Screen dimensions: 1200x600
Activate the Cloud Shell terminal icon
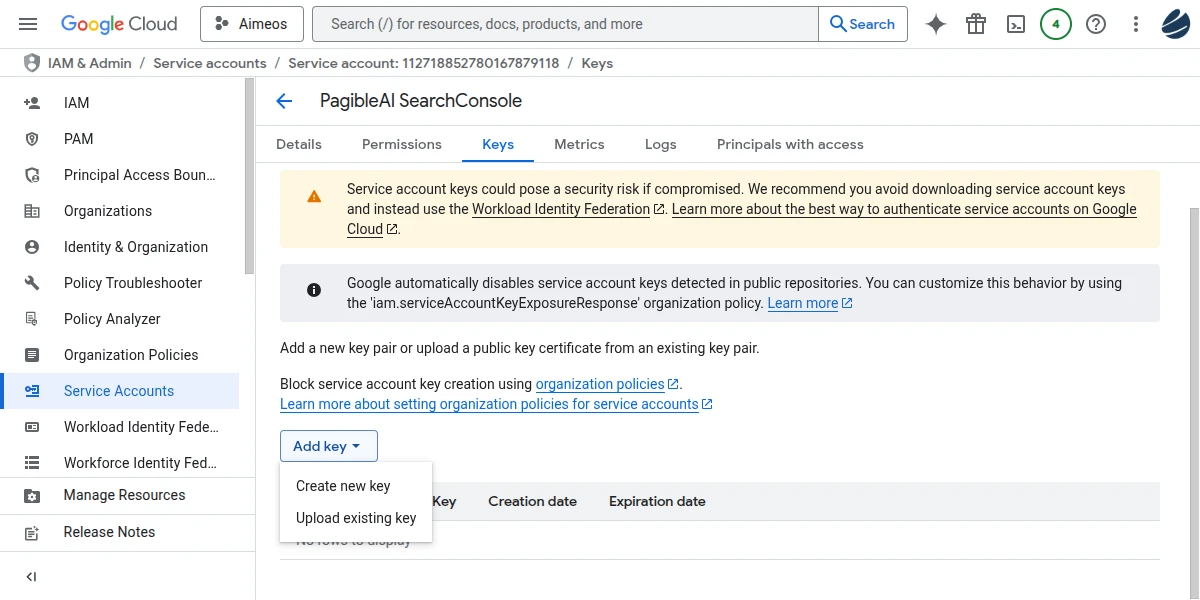pyautogui.click(x=1016, y=24)
